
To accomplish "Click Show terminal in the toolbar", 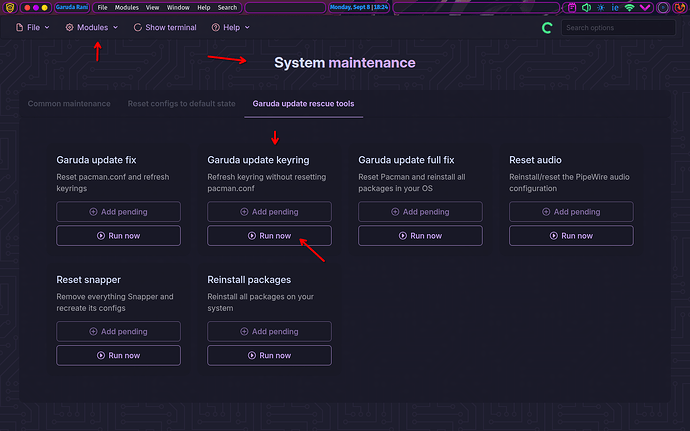I will pos(165,28).
